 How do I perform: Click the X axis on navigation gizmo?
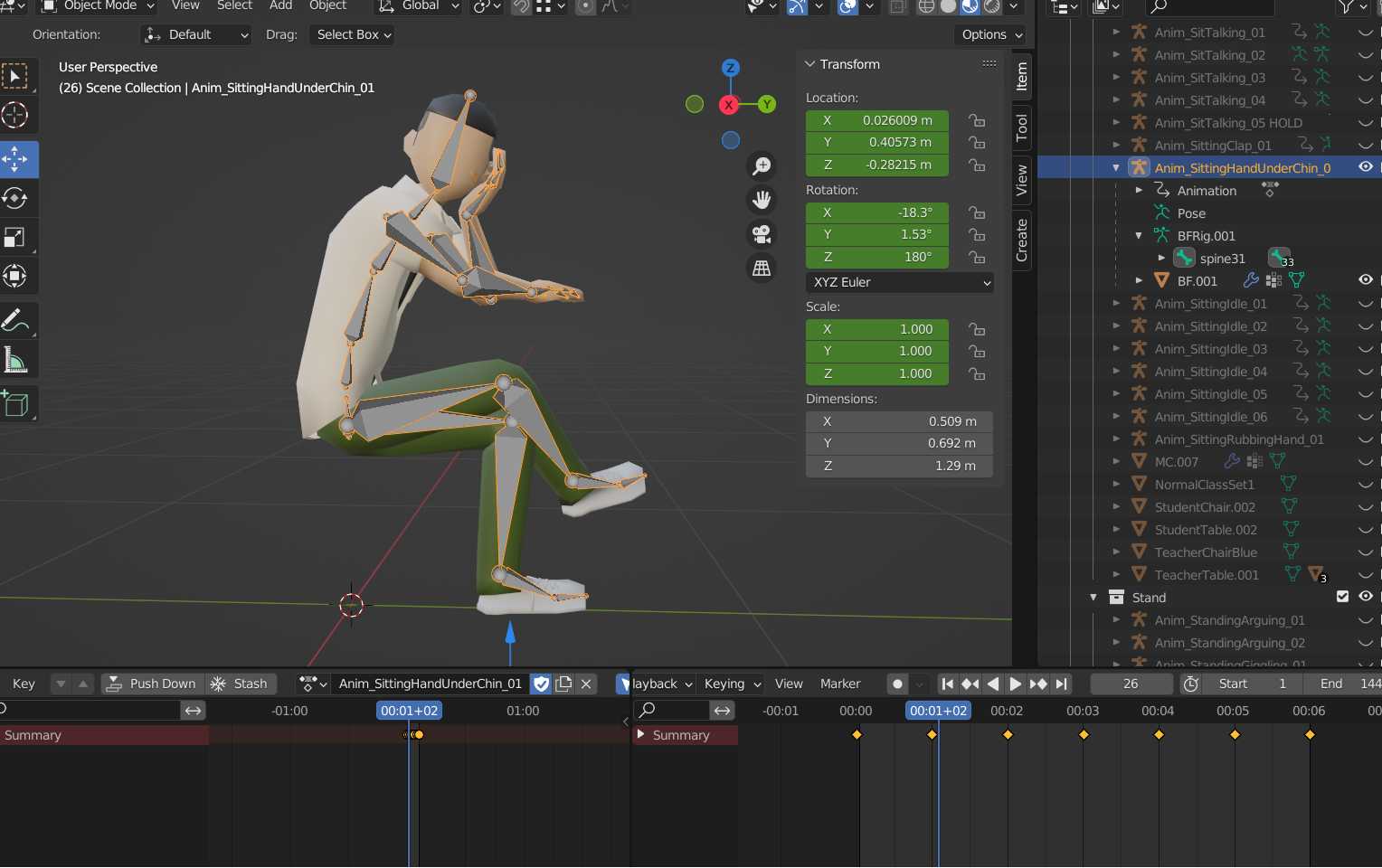tap(729, 105)
